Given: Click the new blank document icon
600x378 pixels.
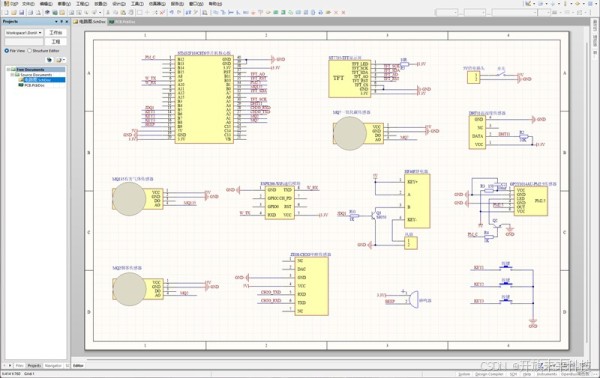Looking at the screenshot, I should (7, 12).
